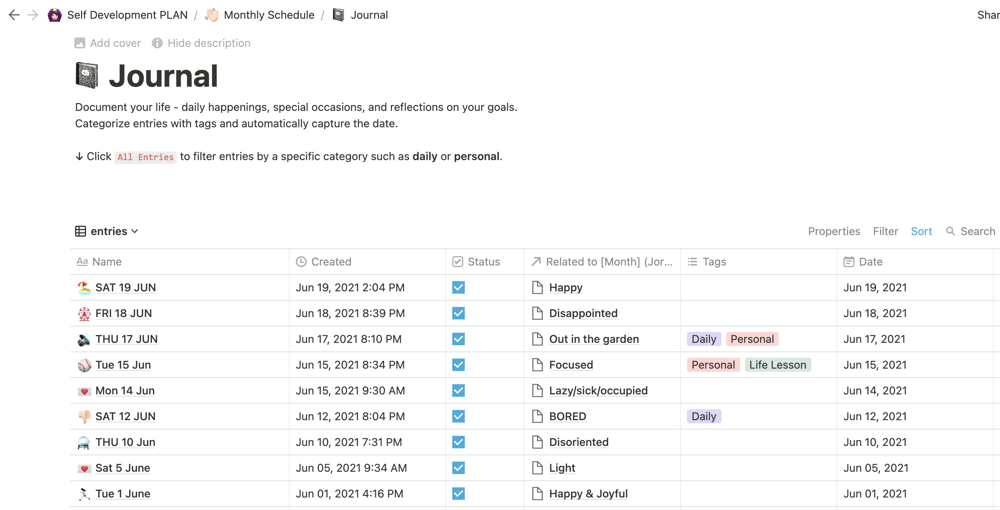This screenshot has width=1000, height=510.
Task: Click the baseball emoji of Tue 15 Jun
Action: coord(84,365)
